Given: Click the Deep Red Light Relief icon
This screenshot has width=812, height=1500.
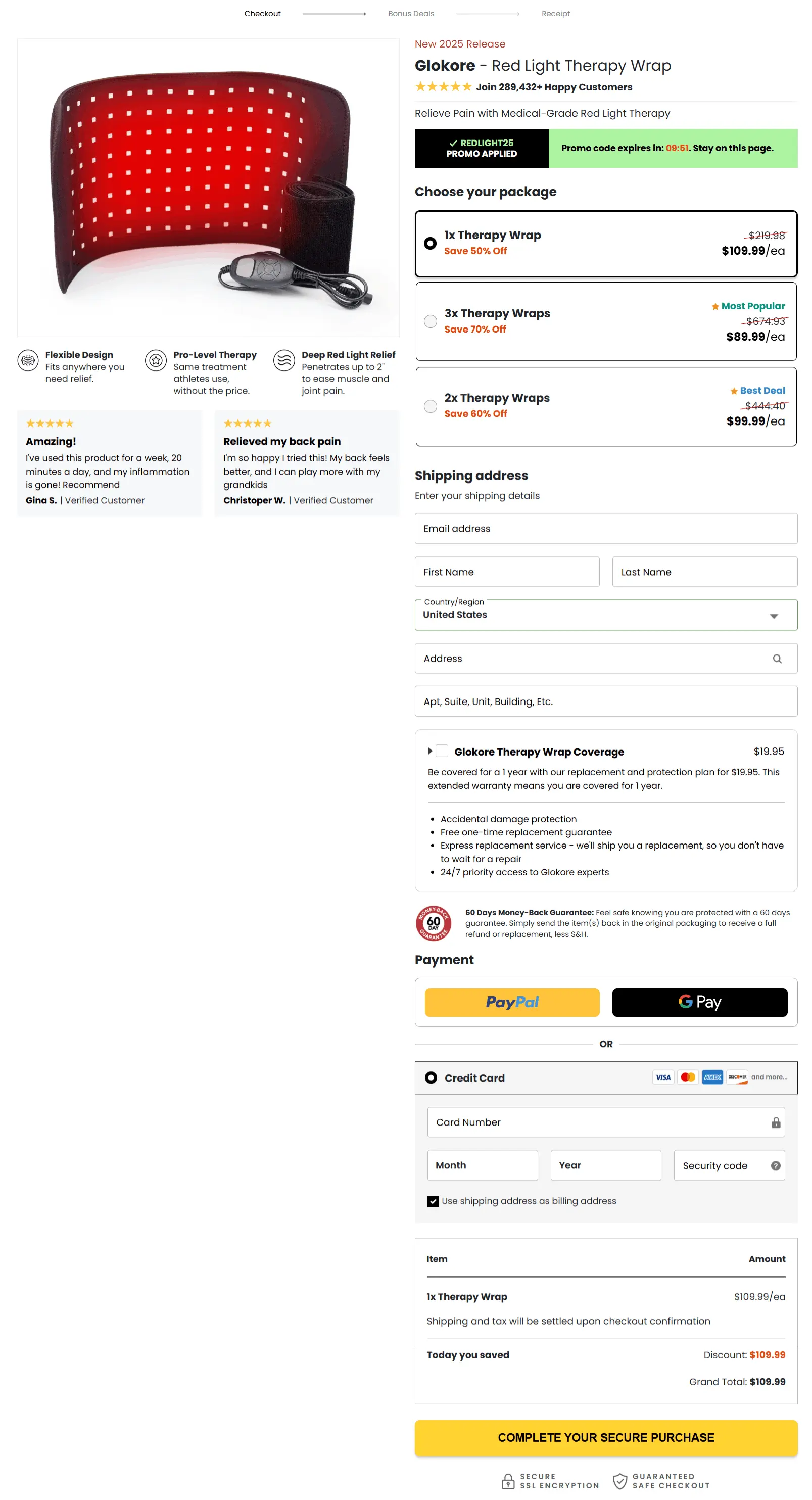Looking at the screenshot, I should point(284,361).
